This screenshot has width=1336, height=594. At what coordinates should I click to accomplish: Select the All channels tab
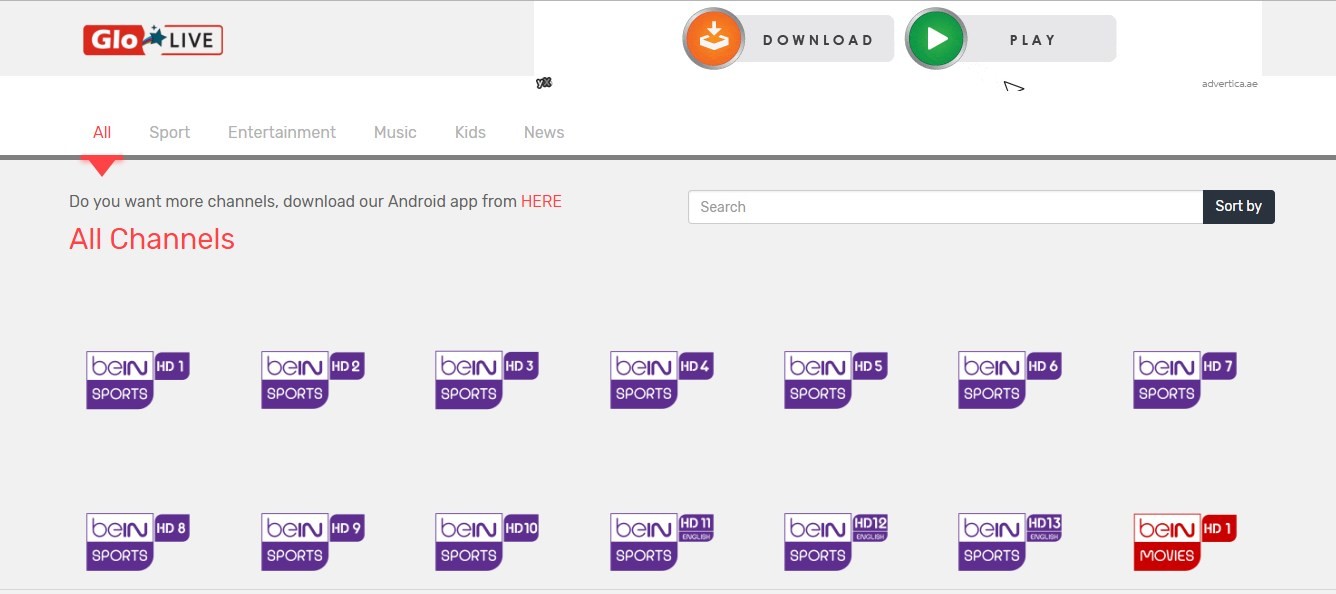coord(102,132)
